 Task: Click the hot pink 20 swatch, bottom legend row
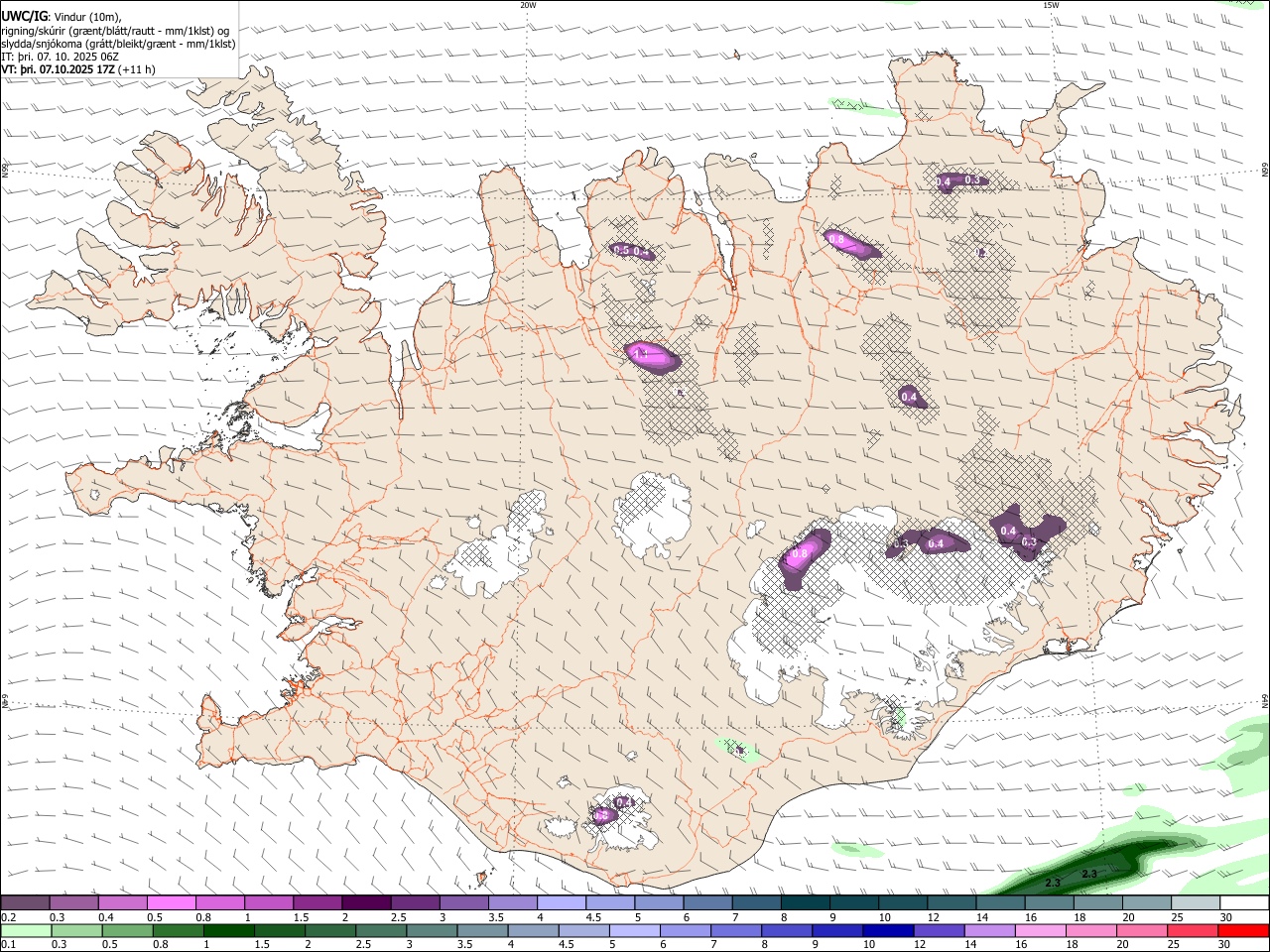[x=1143, y=931]
